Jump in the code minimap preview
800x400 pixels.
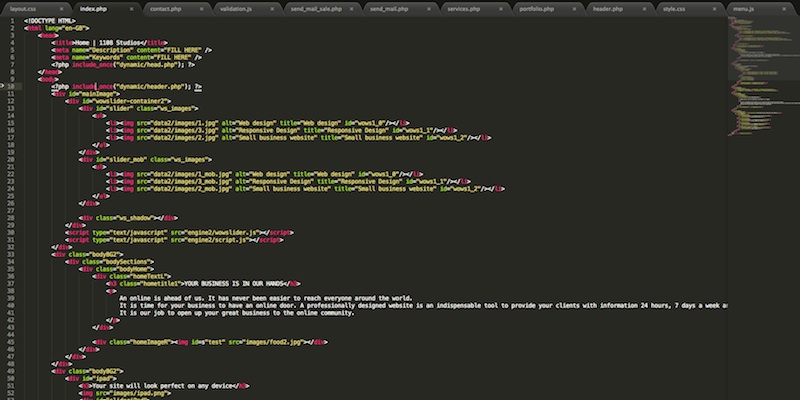click(x=763, y=77)
